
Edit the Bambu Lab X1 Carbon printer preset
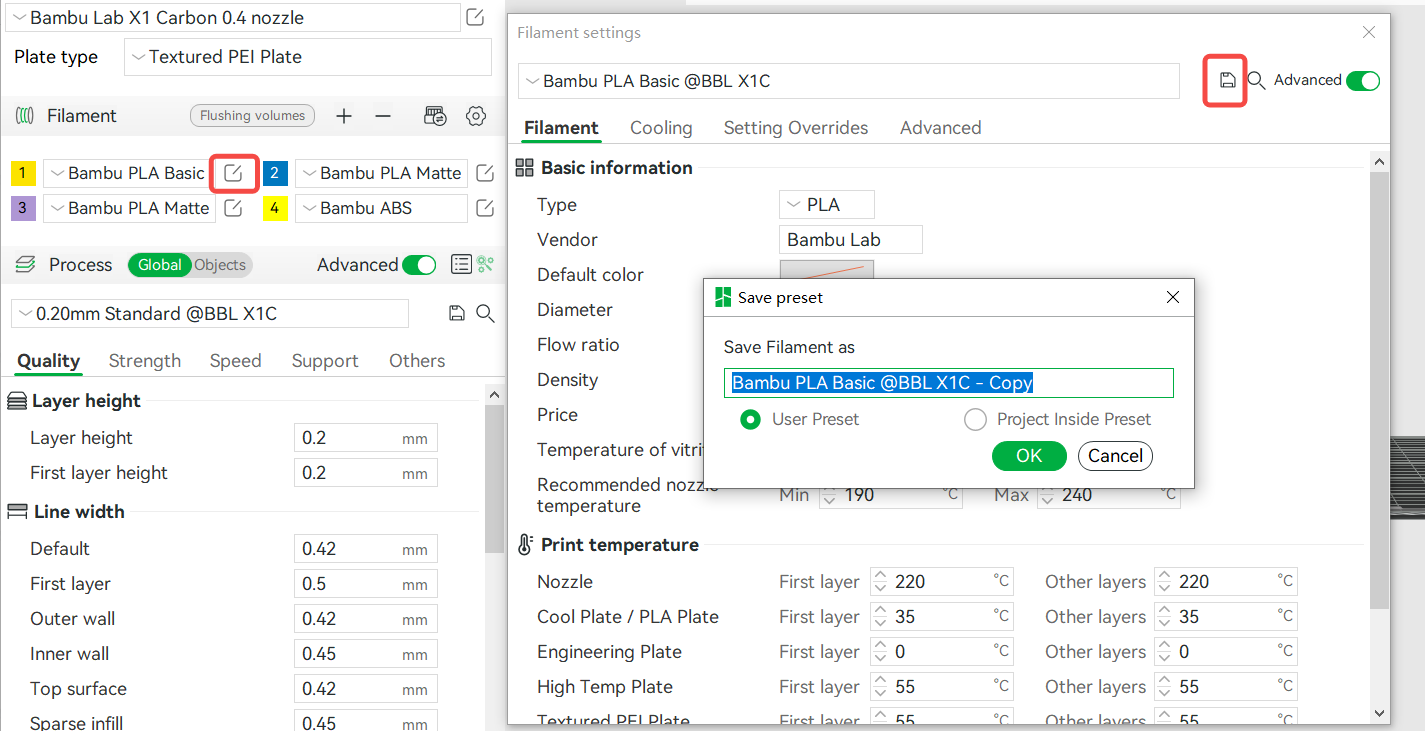[x=476, y=17]
